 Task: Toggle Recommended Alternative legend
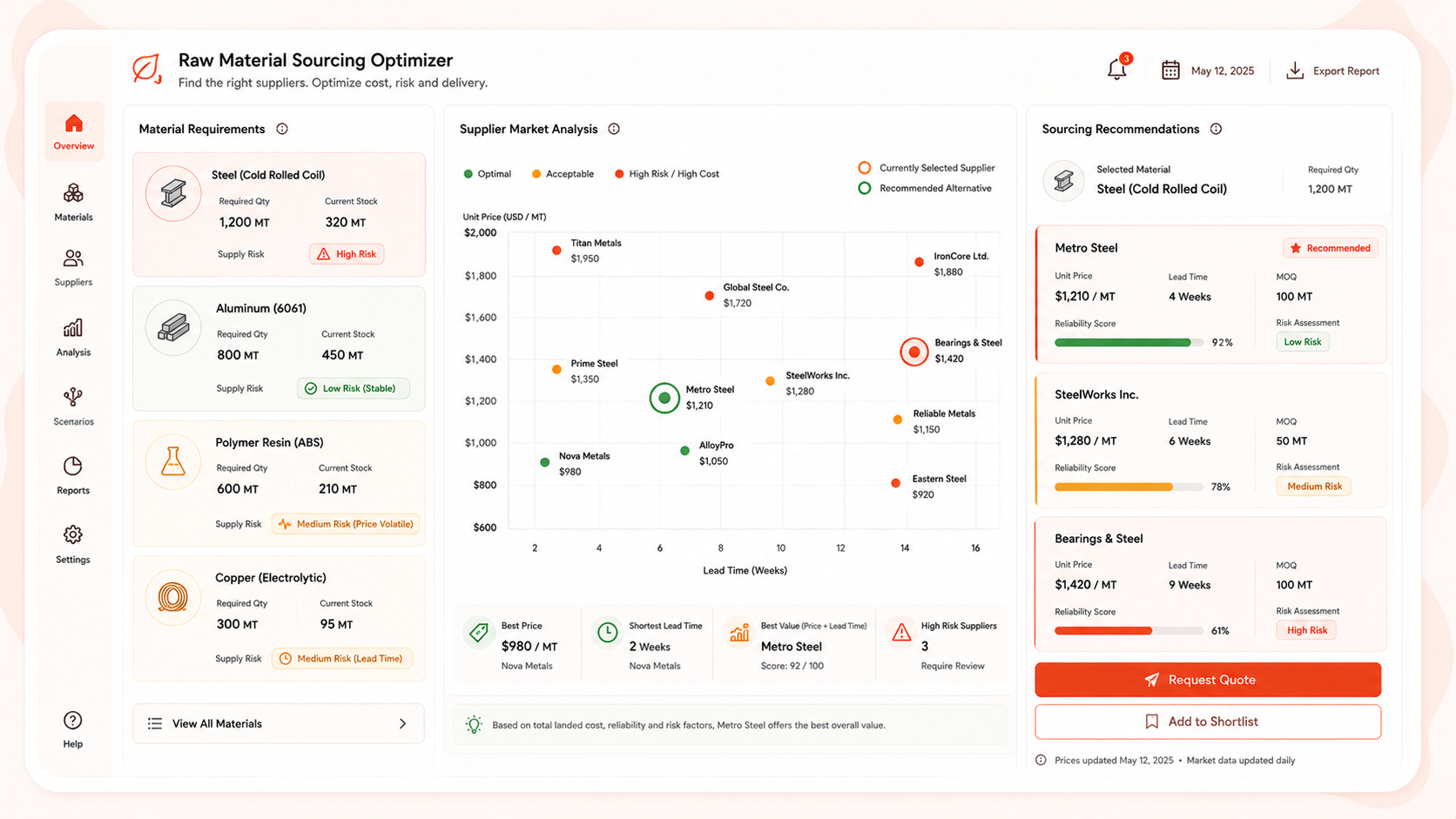(925, 188)
